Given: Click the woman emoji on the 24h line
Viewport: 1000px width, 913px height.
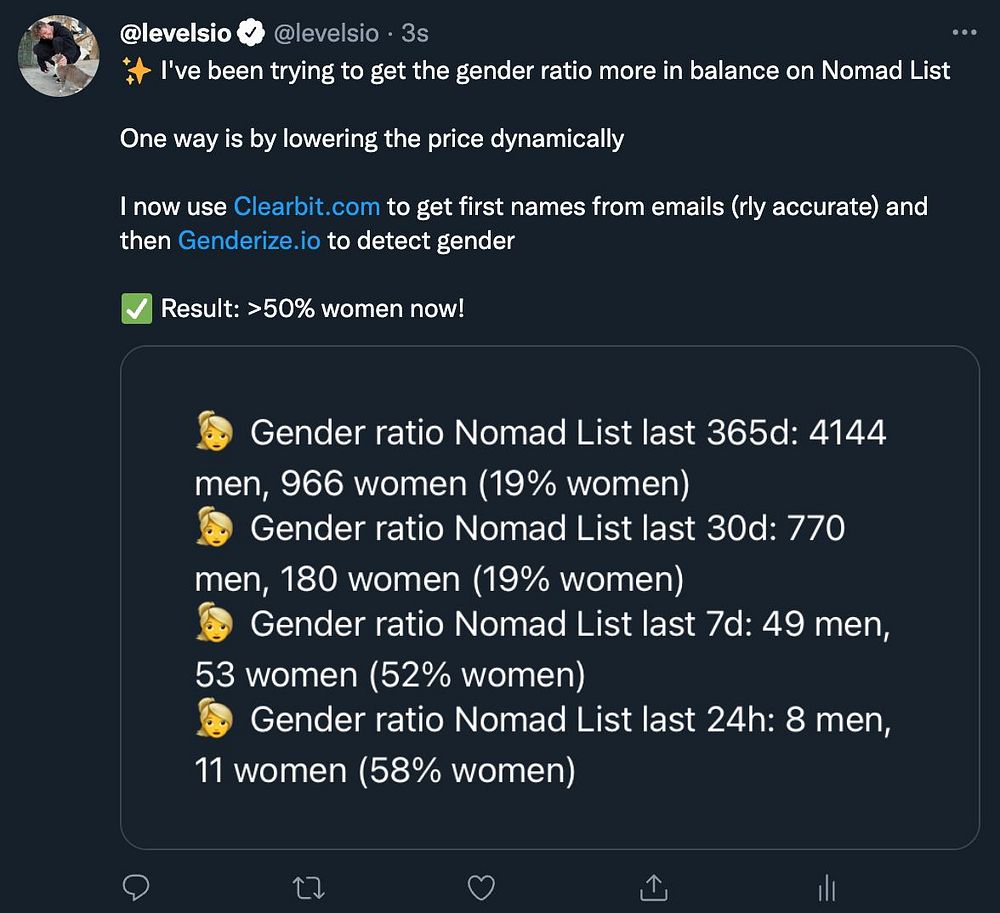Looking at the screenshot, I should (214, 720).
